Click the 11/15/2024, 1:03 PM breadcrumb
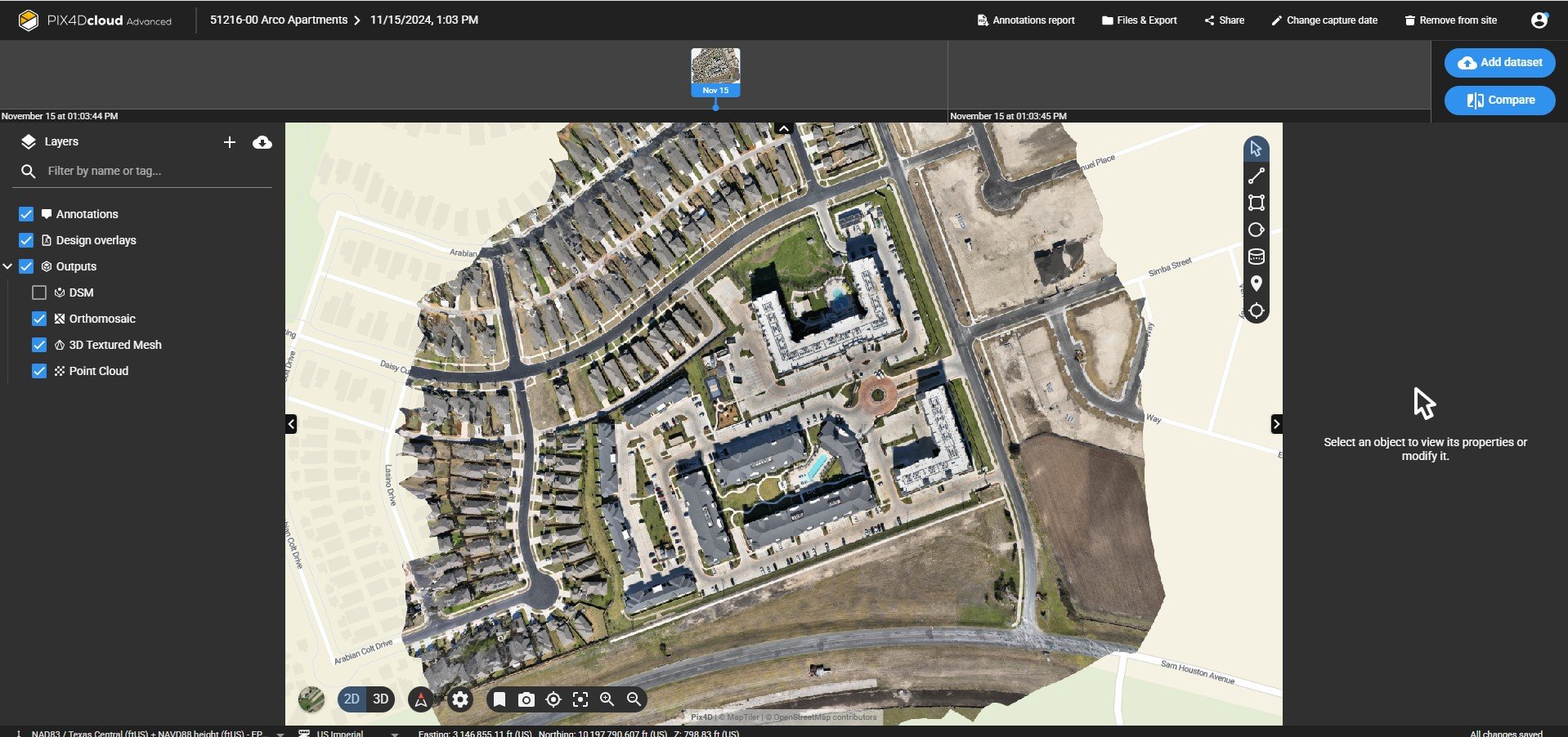This screenshot has width=1568, height=737. 424,20
